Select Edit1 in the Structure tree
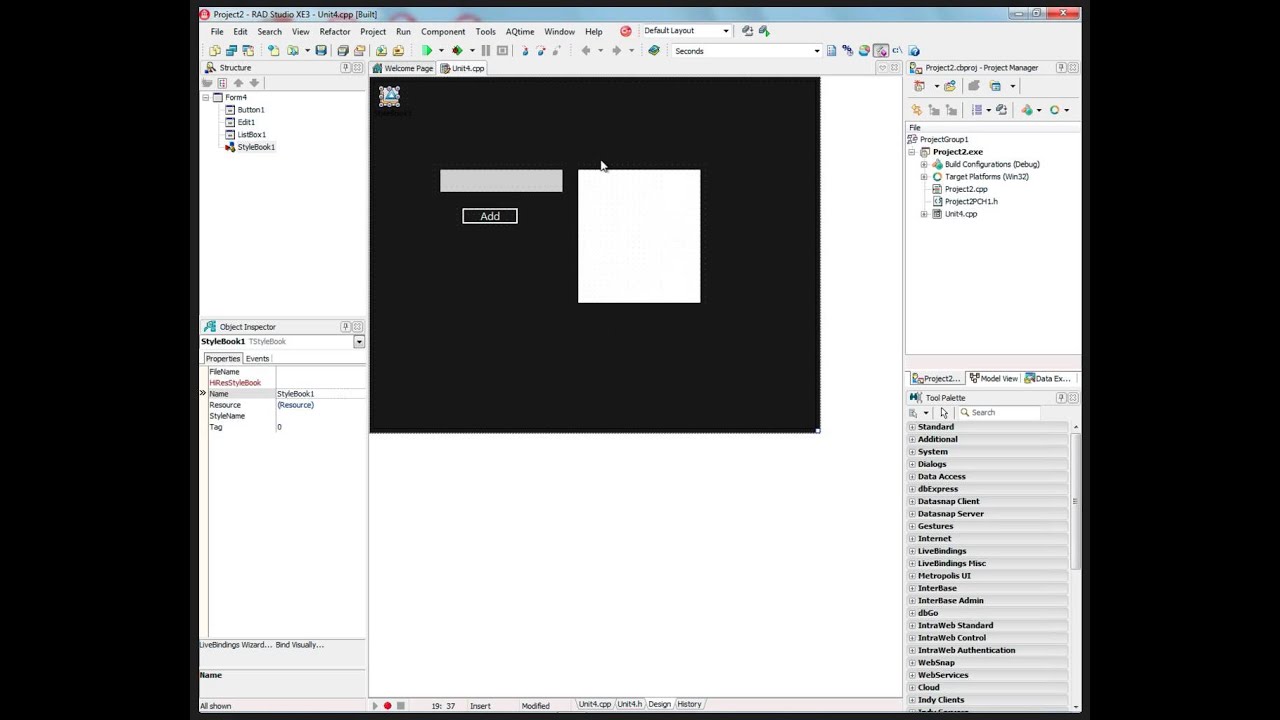Image resolution: width=1280 pixels, height=720 pixels. 246,122
